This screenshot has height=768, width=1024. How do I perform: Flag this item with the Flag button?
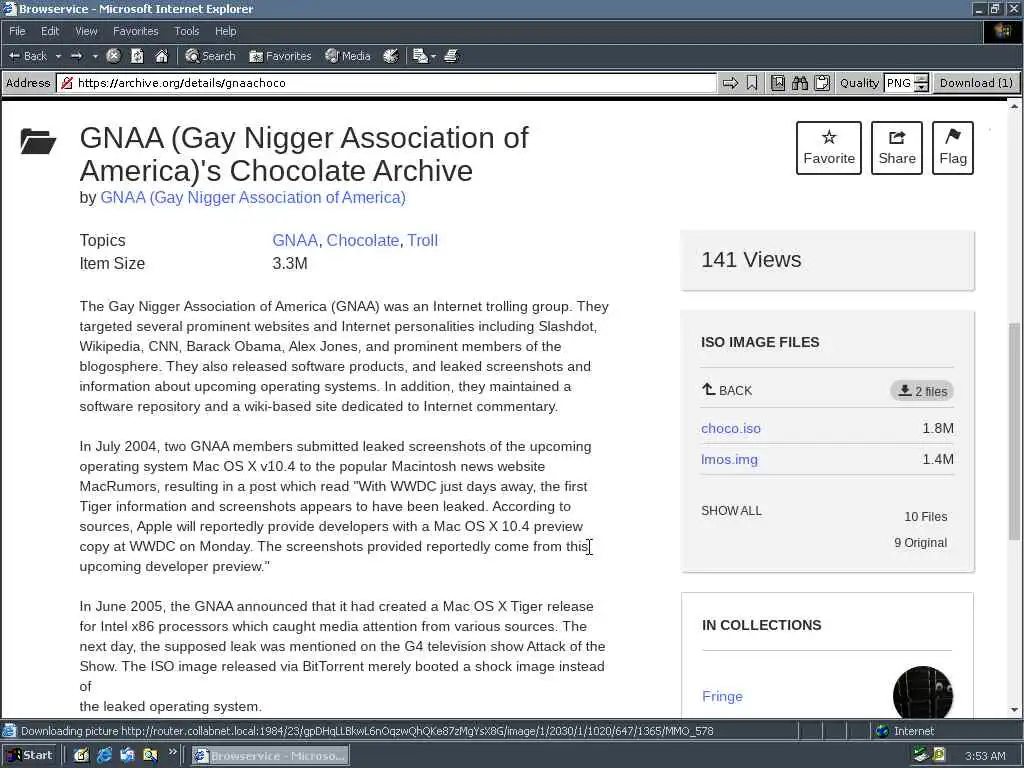click(953, 148)
